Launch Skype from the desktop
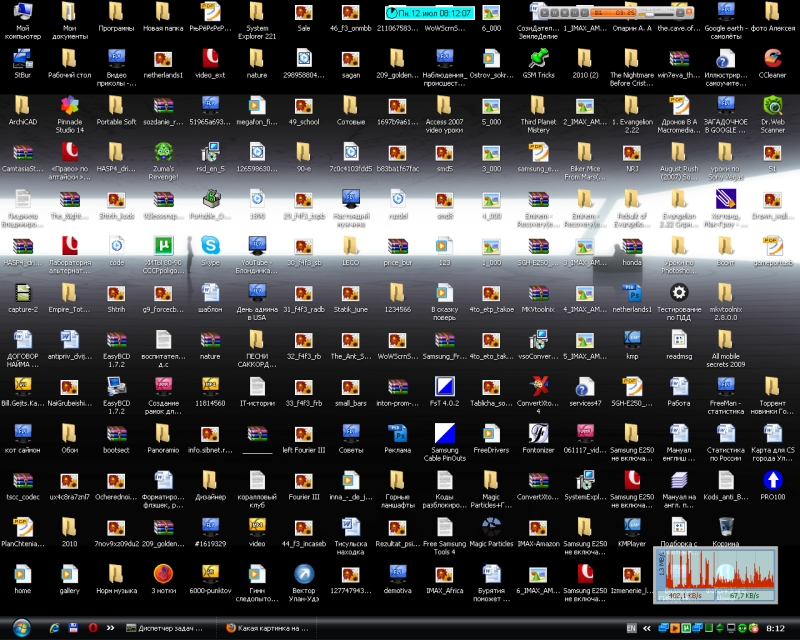 click(210, 246)
